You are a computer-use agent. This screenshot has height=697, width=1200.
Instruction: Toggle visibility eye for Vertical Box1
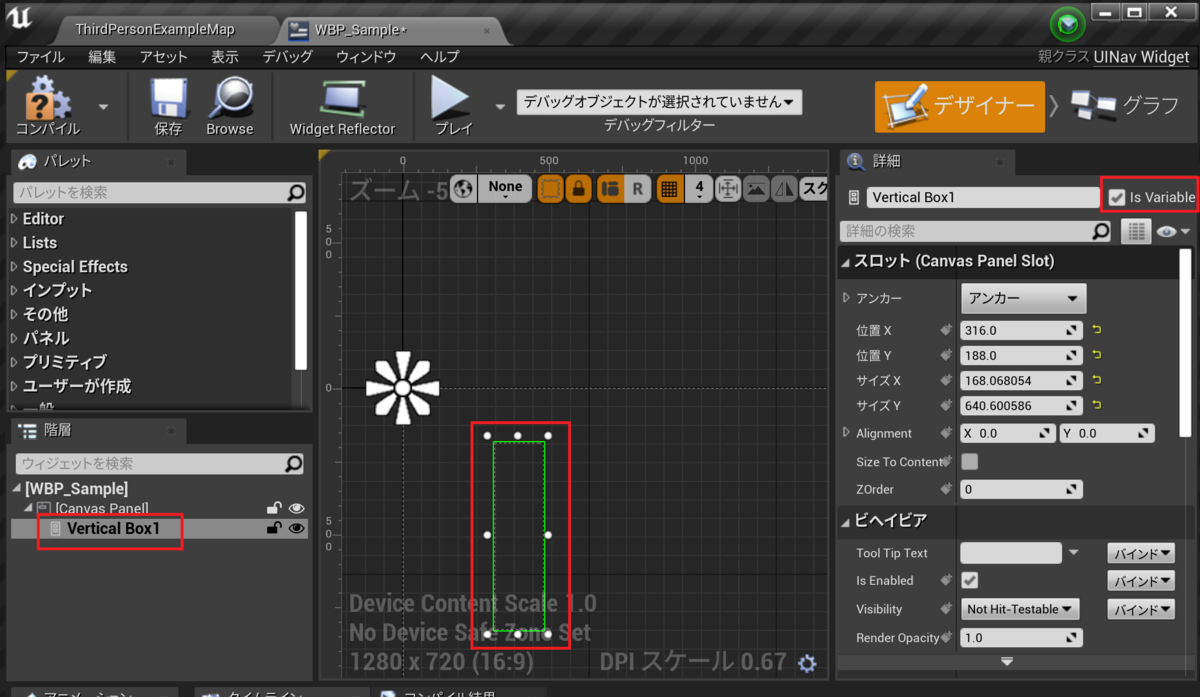pyautogui.click(x=296, y=529)
